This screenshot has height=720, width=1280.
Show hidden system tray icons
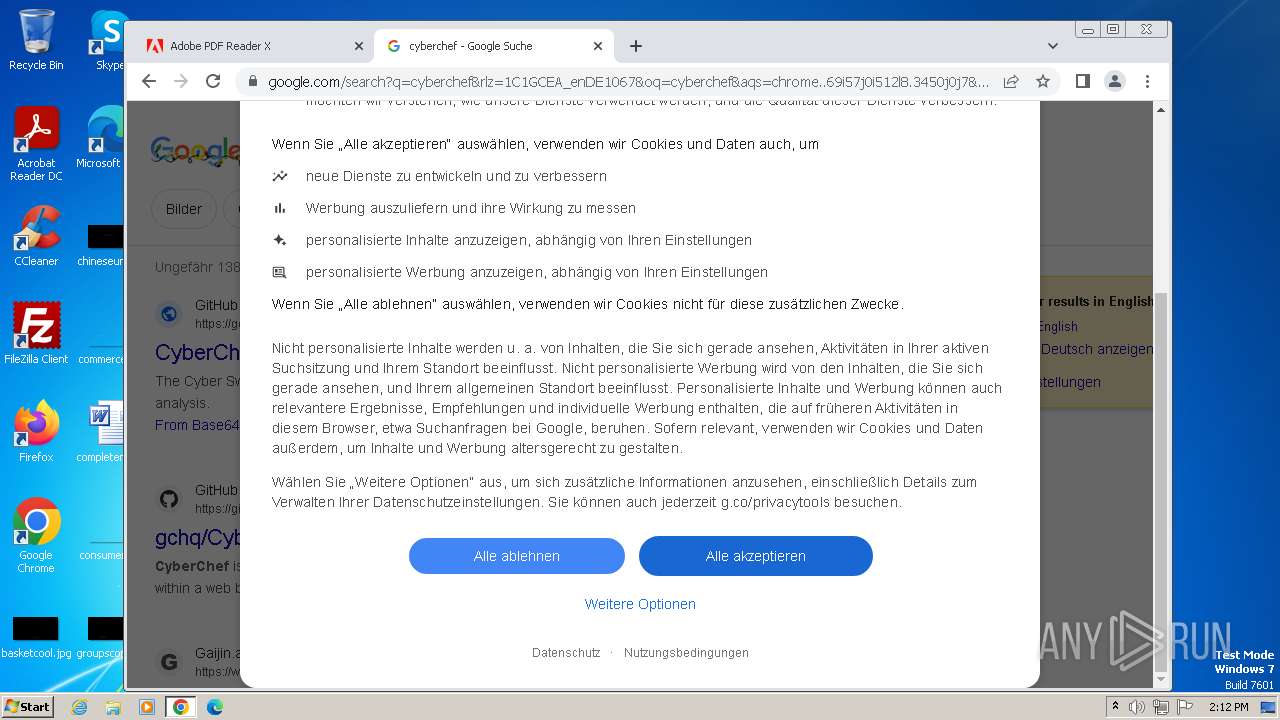coord(1116,707)
